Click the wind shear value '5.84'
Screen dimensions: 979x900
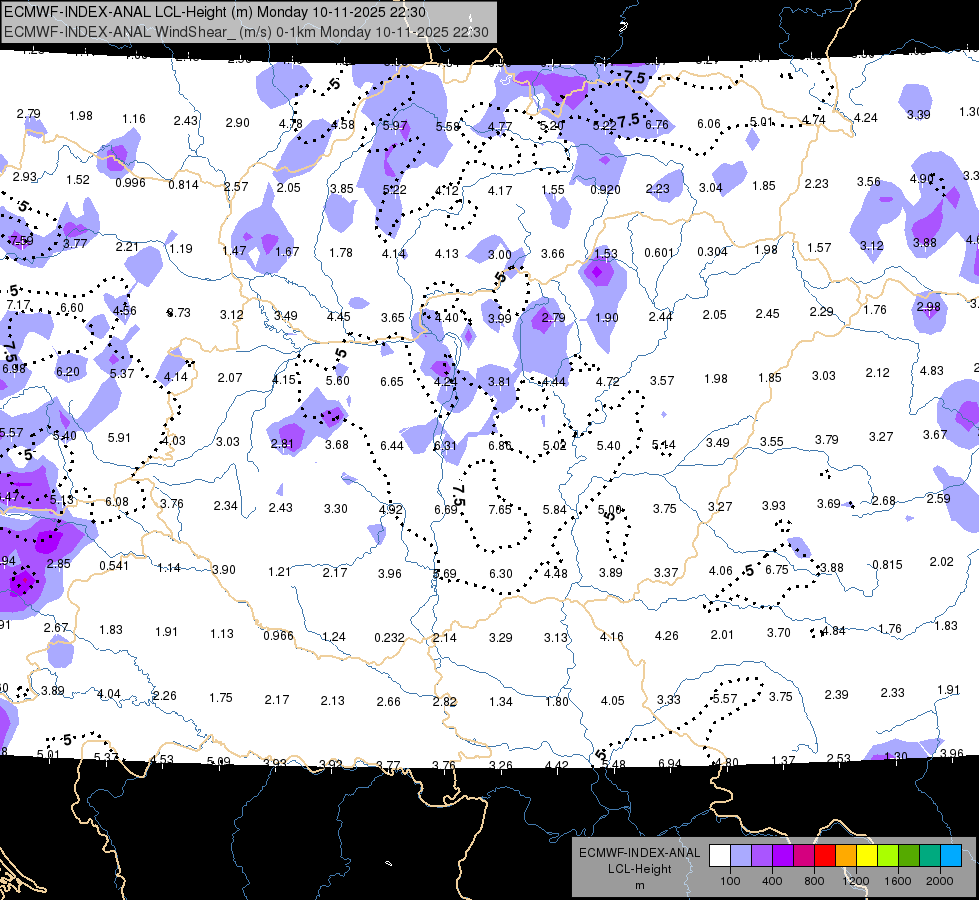[554, 510]
